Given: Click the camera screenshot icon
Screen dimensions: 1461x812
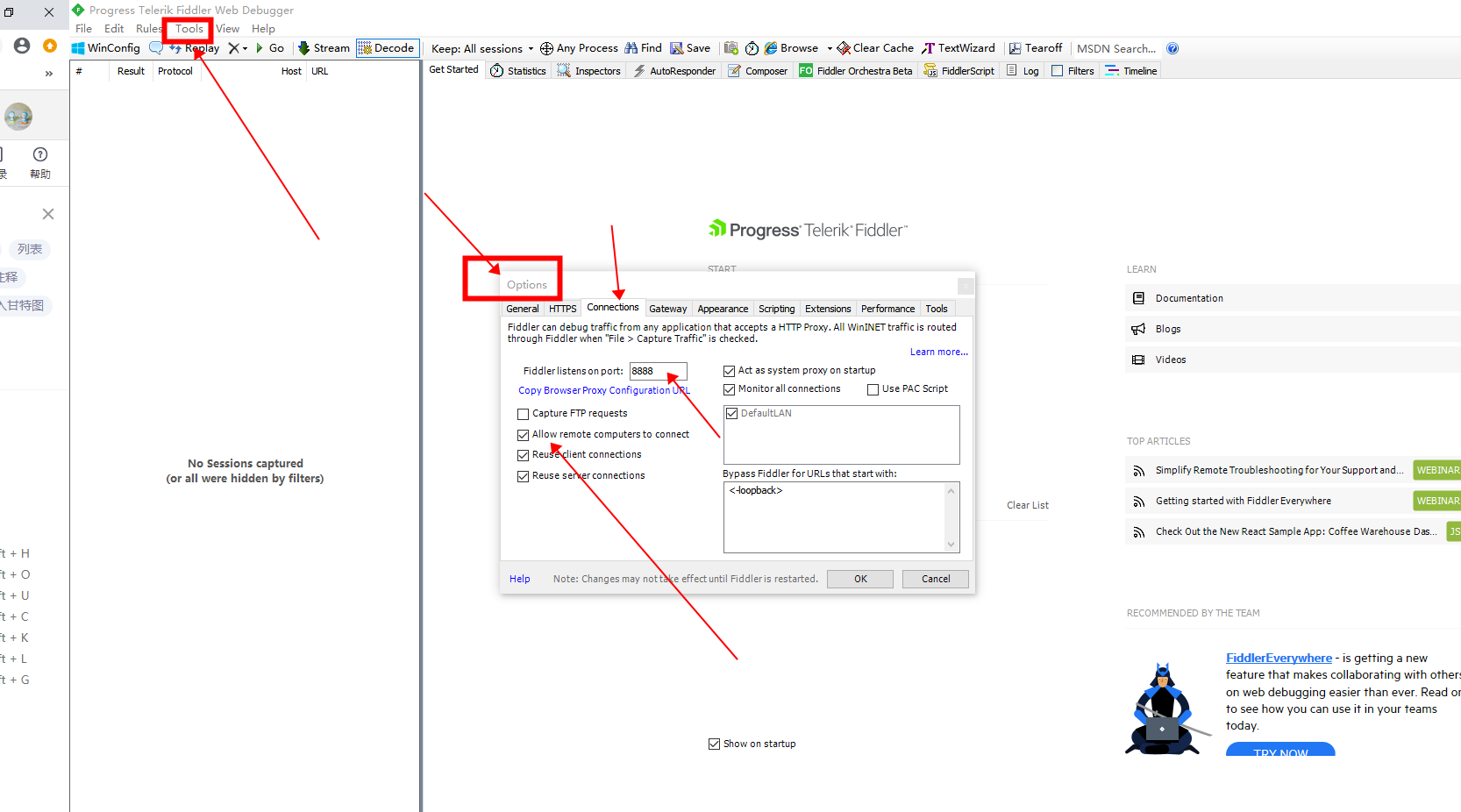Looking at the screenshot, I should (x=730, y=48).
